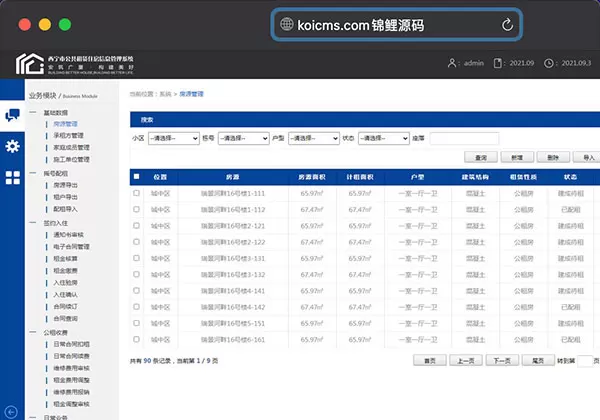The width and height of the screenshot is (600, 420).
Task: Click the 删除 button
Action: click(x=553, y=157)
